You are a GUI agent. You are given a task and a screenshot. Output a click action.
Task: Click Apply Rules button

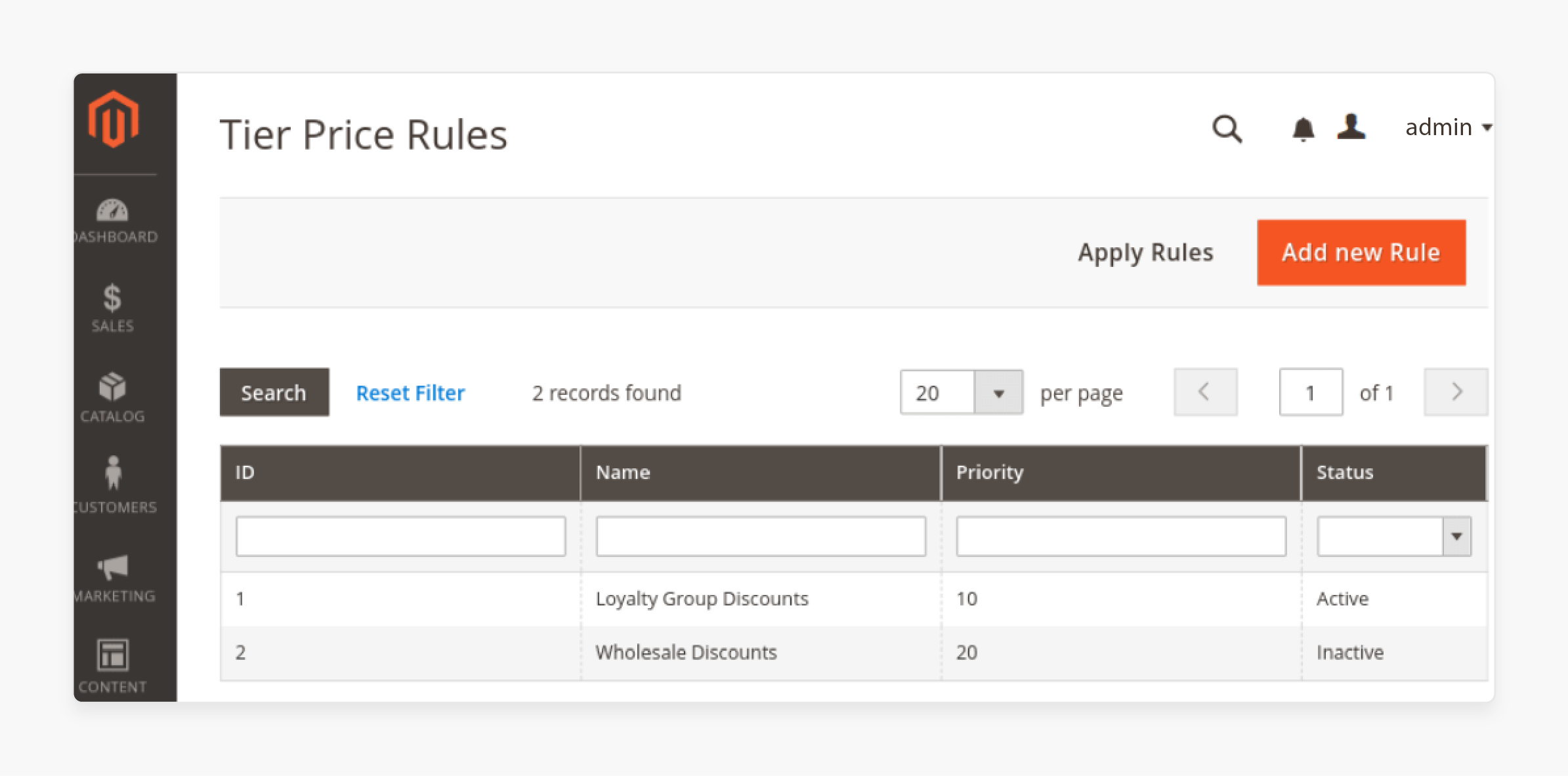[1145, 253]
